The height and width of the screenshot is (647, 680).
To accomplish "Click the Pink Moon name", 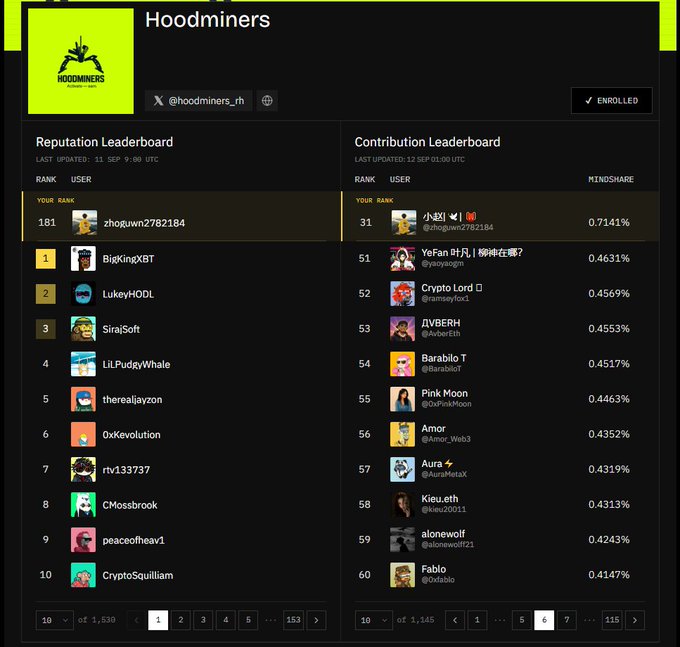I will coord(445,393).
